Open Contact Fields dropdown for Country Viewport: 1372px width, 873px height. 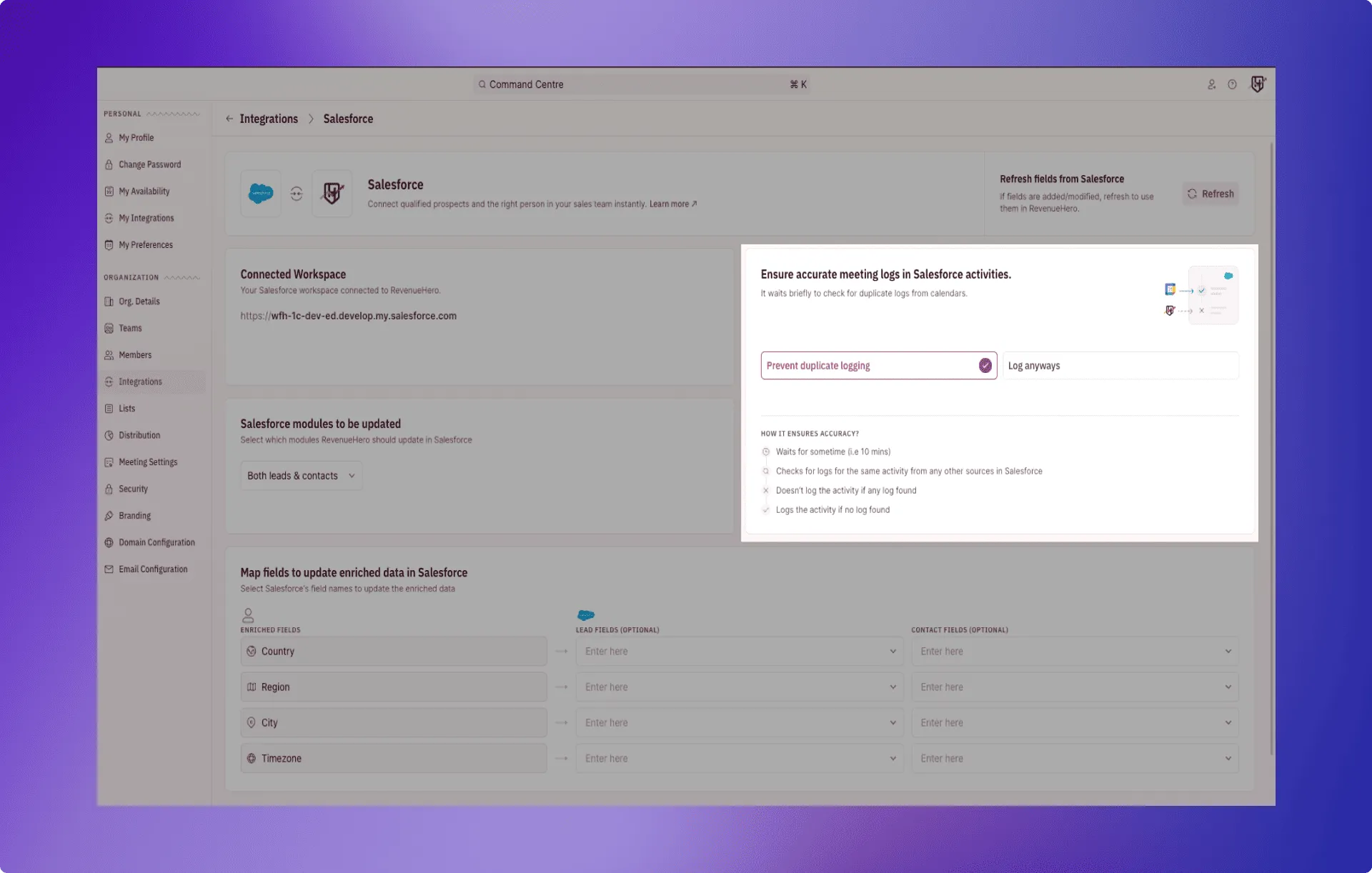[x=1075, y=651]
